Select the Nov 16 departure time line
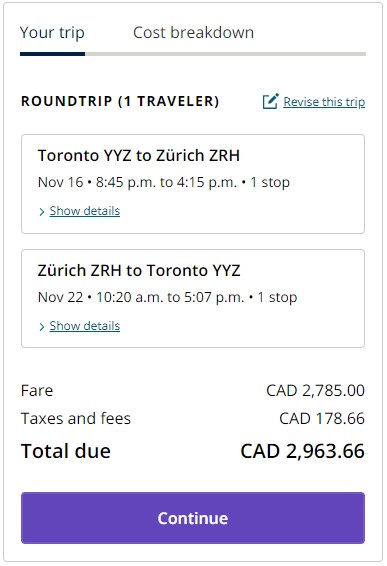 [x=164, y=182]
